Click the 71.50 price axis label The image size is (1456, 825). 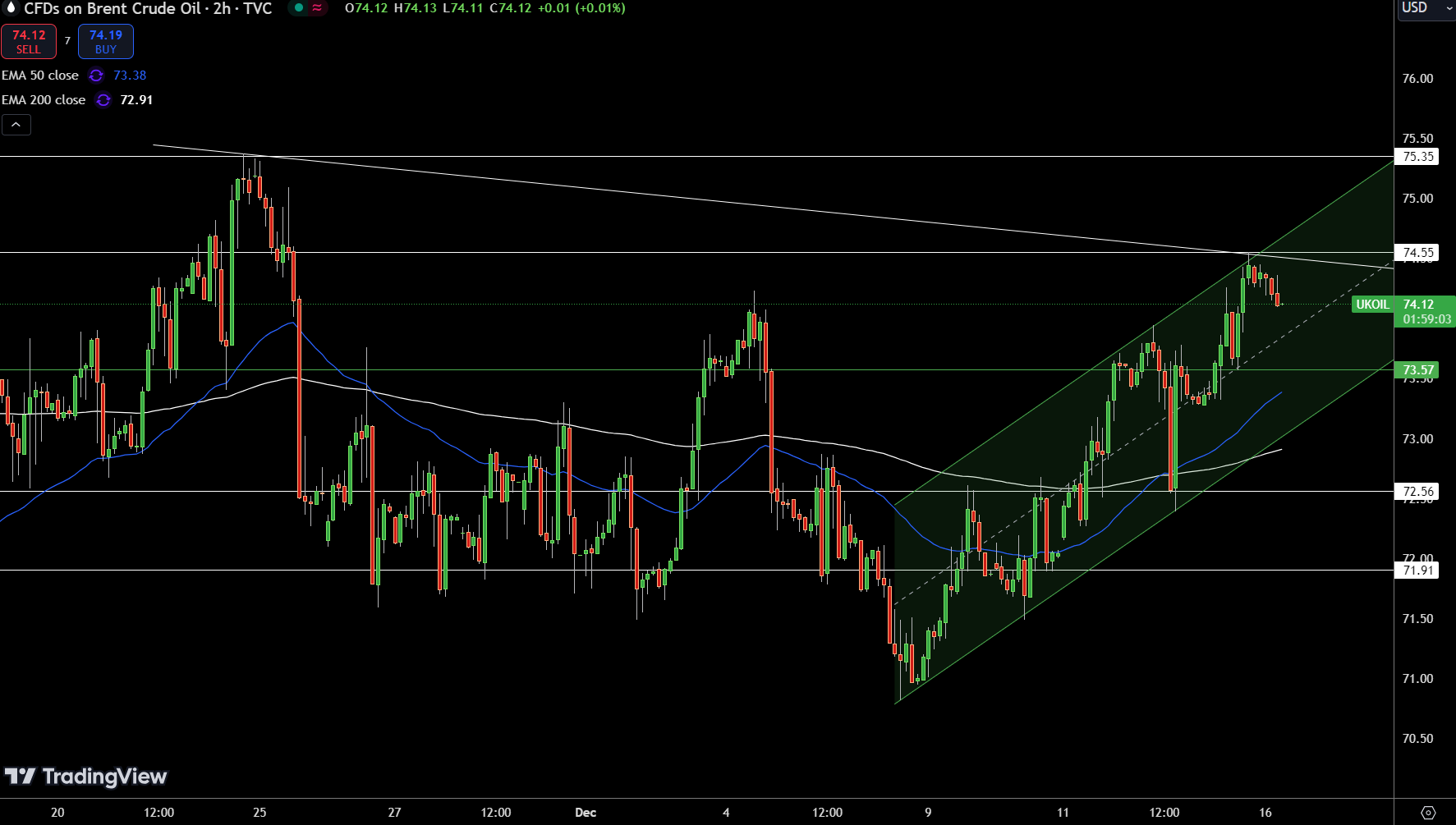pyautogui.click(x=1417, y=619)
